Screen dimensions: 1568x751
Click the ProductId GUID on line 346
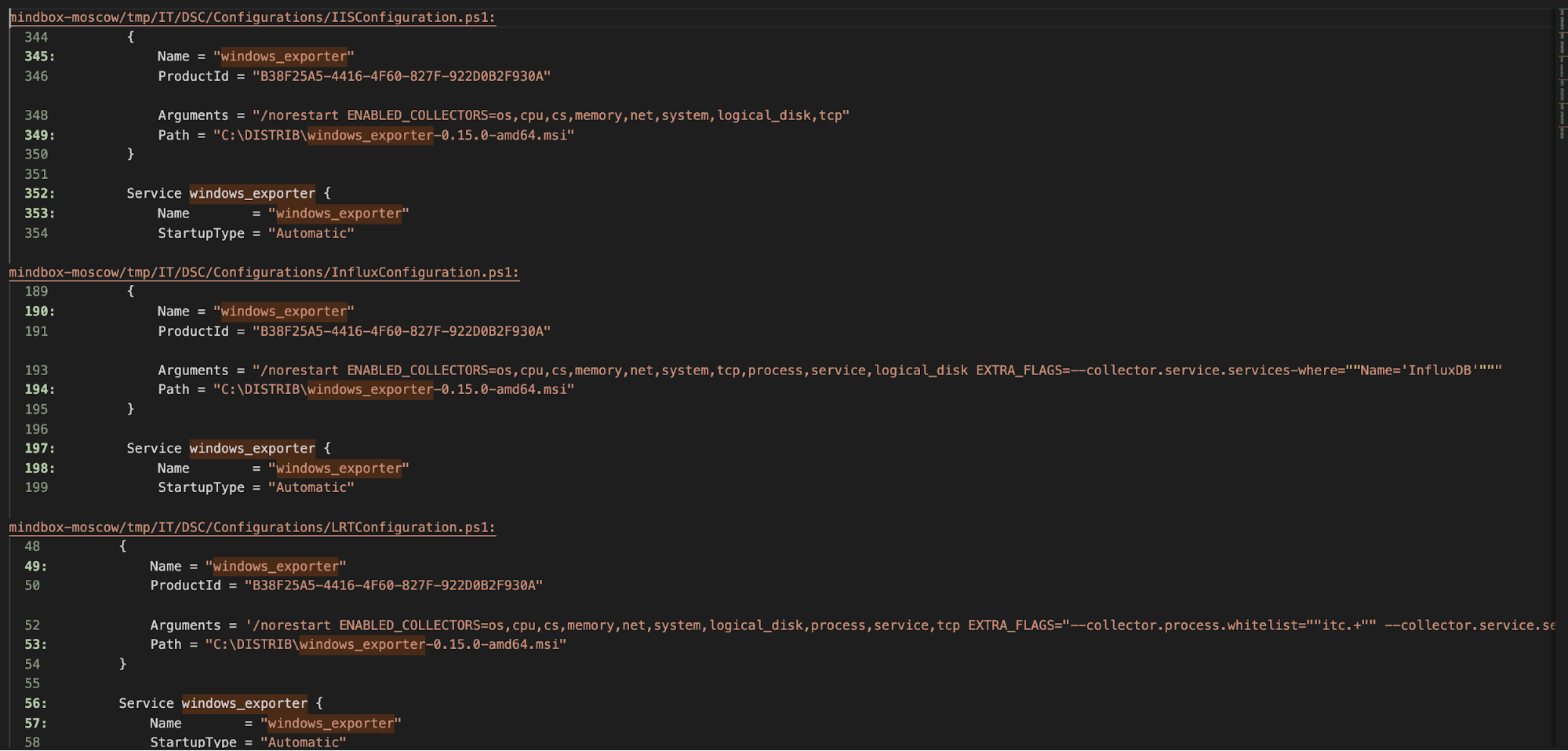point(400,75)
